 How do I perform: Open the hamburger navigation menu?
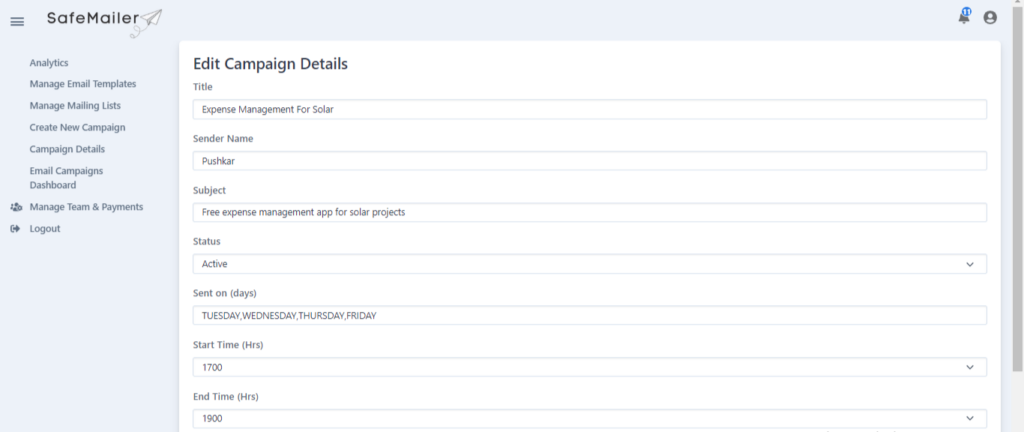click(x=17, y=22)
